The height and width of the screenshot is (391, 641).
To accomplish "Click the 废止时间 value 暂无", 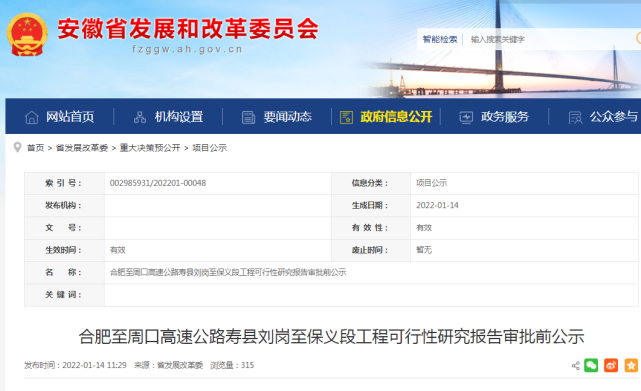I will [x=424, y=250].
